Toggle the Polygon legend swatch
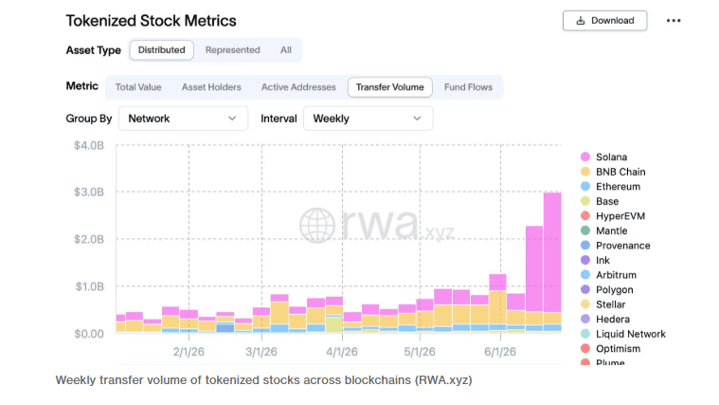The height and width of the screenshot is (405, 719). point(585,289)
